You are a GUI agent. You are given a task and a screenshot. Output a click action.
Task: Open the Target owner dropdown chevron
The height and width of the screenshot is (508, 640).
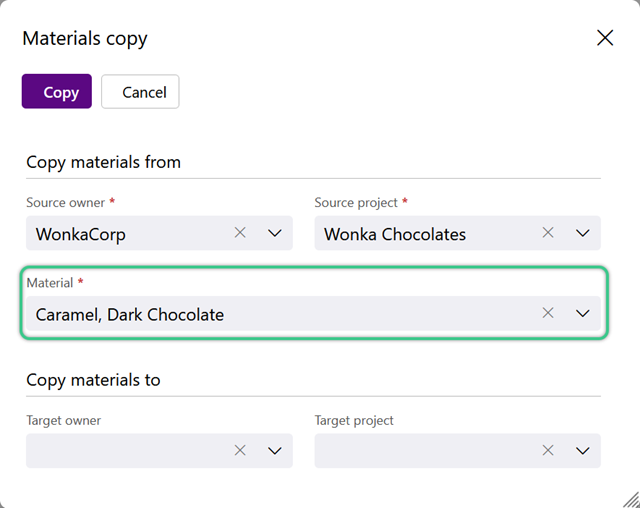(275, 451)
